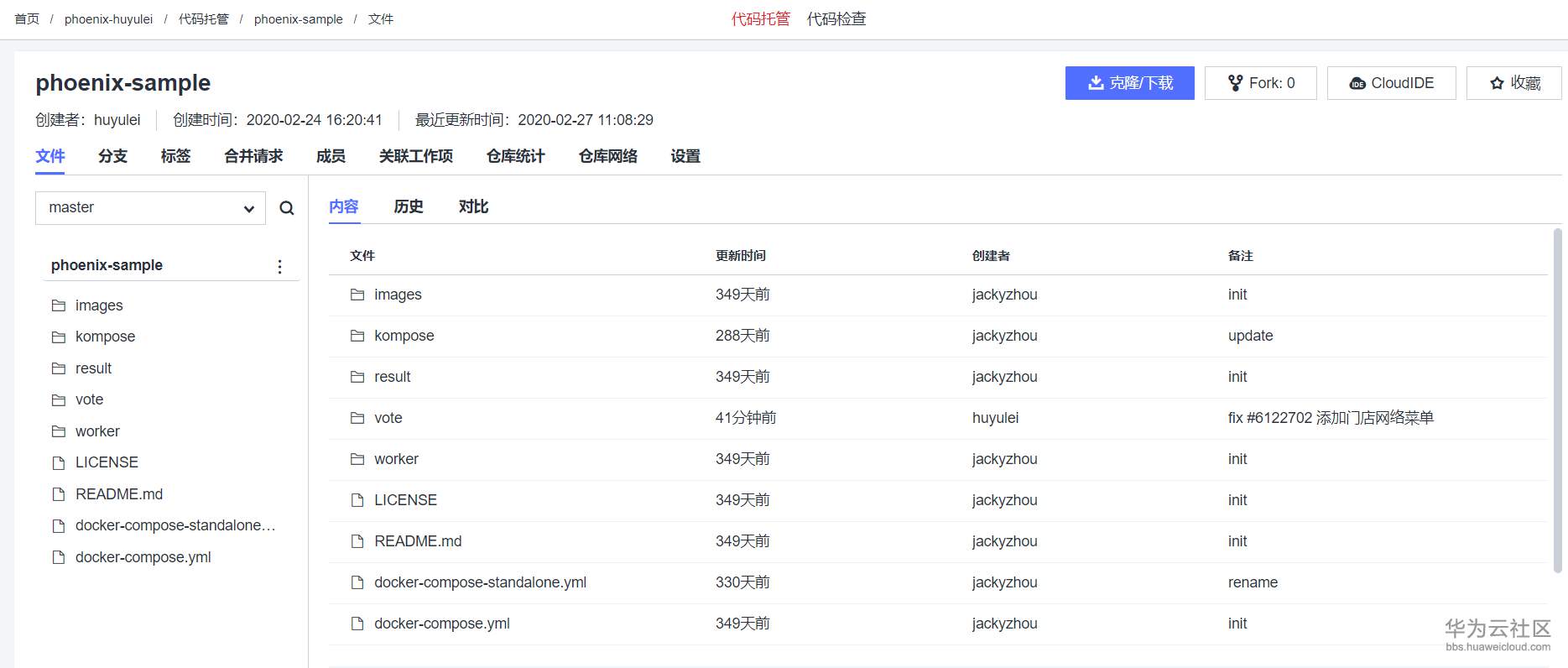Open the 标签 tab
The height and width of the screenshot is (668, 1568).
pyautogui.click(x=176, y=156)
